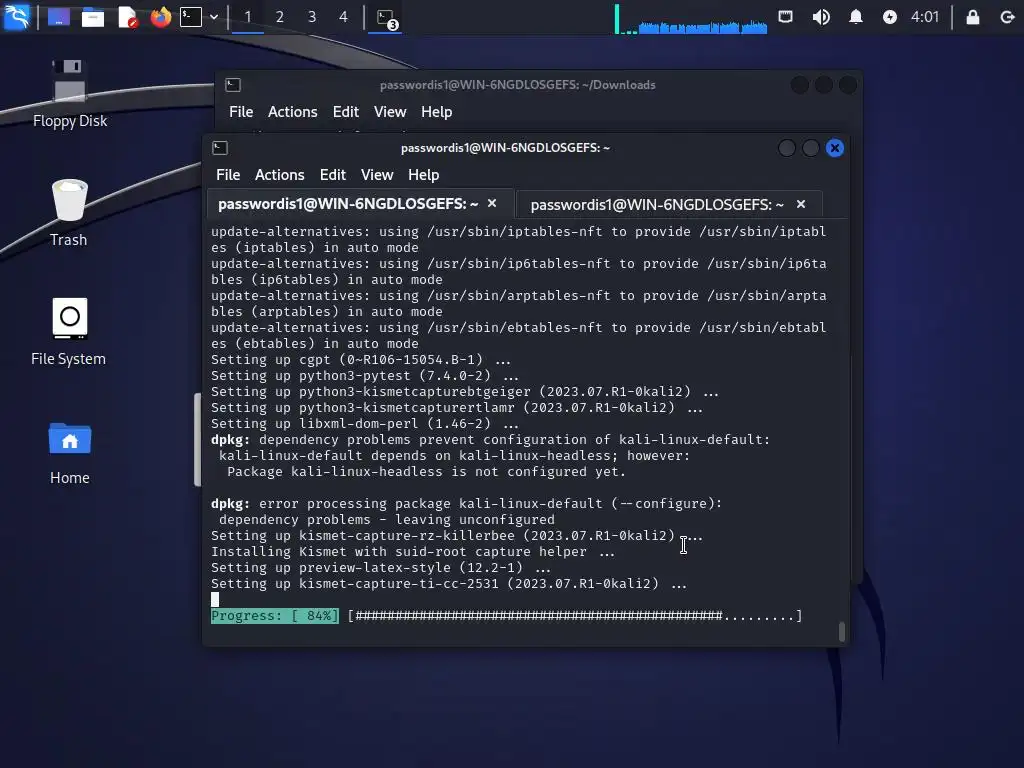Click 'Installing Kismet with suid-root capture helper' line
Screen dimensions: 1024x768
click(413, 552)
